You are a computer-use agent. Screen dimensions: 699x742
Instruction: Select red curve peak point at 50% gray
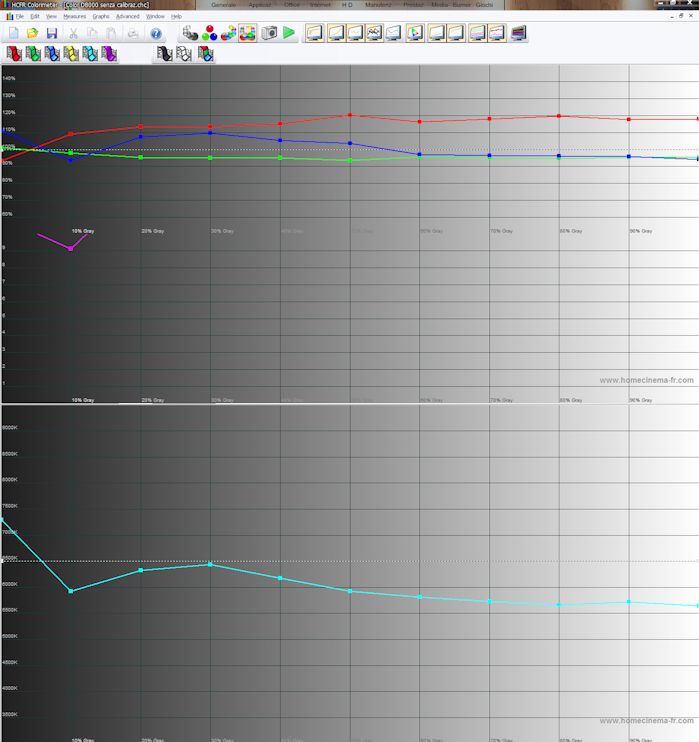tap(350, 115)
